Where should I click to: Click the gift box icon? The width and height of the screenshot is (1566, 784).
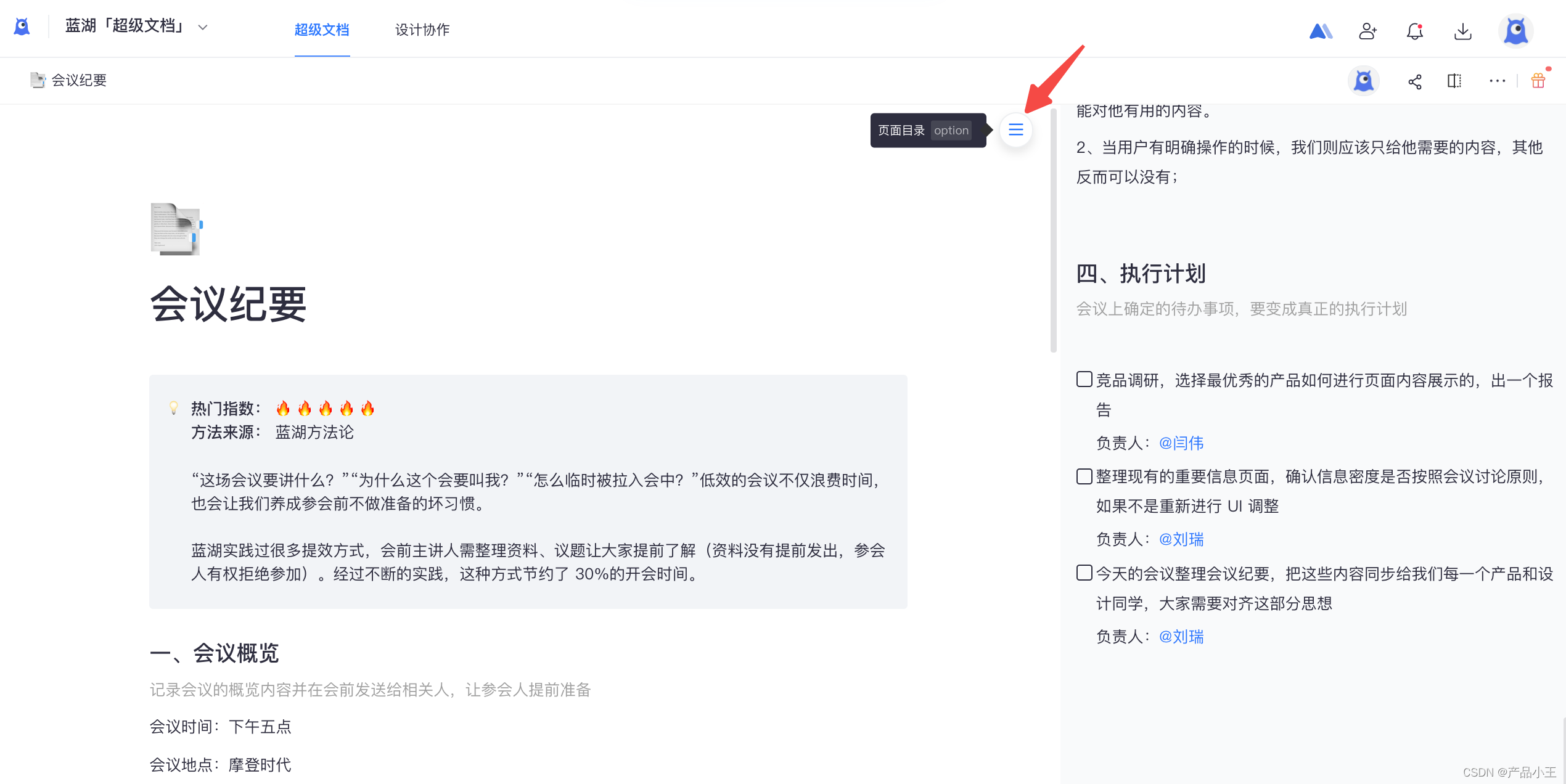click(x=1538, y=81)
